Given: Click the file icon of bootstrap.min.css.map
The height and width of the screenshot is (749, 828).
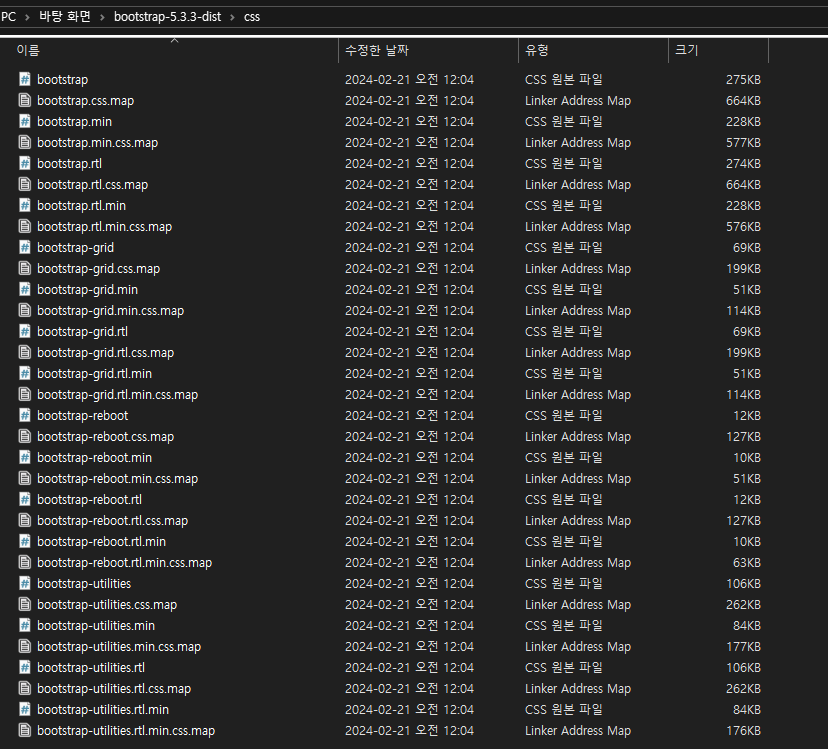Looking at the screenshot, I should coord(25,143).
